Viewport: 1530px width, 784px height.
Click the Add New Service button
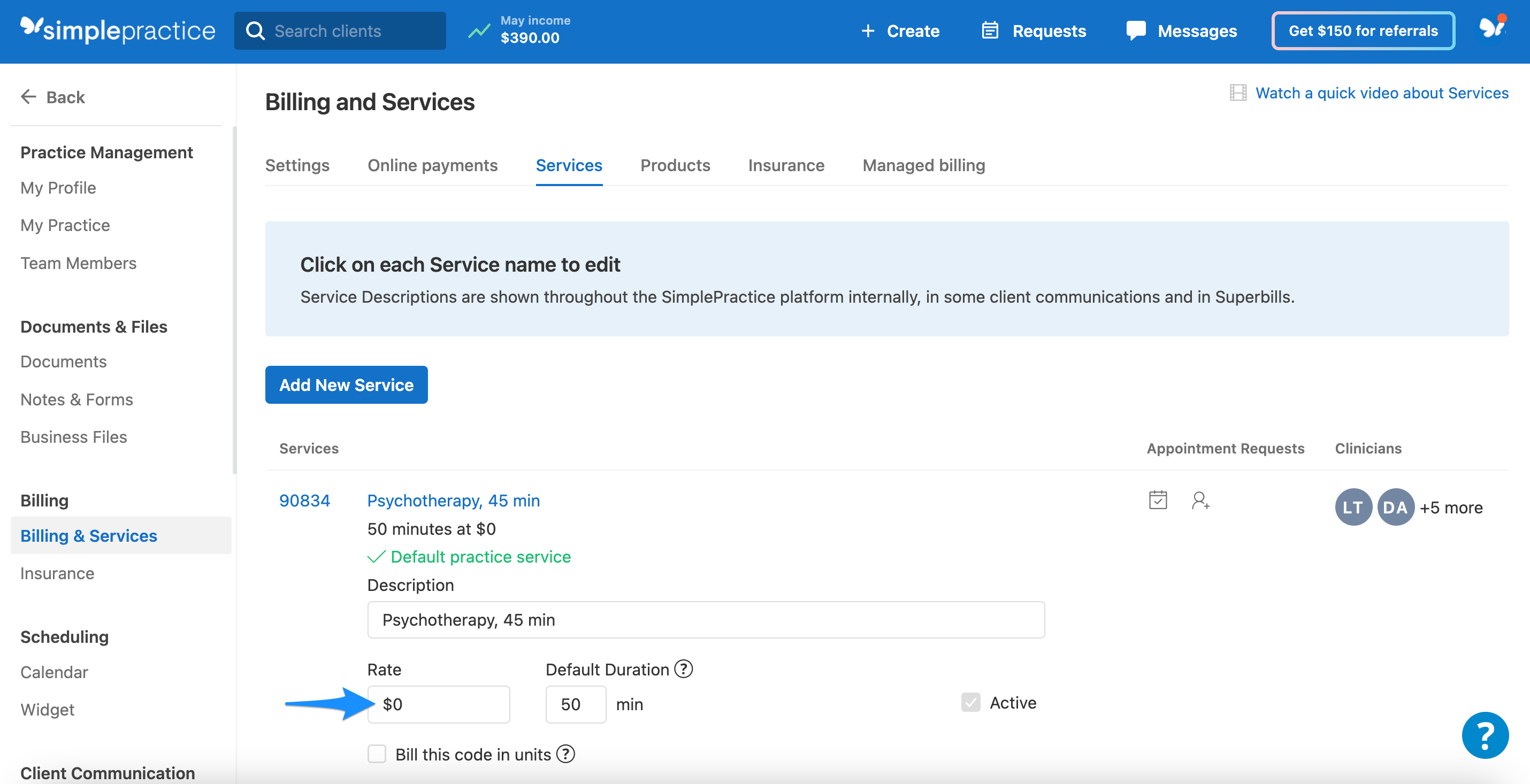click(346, 385)
